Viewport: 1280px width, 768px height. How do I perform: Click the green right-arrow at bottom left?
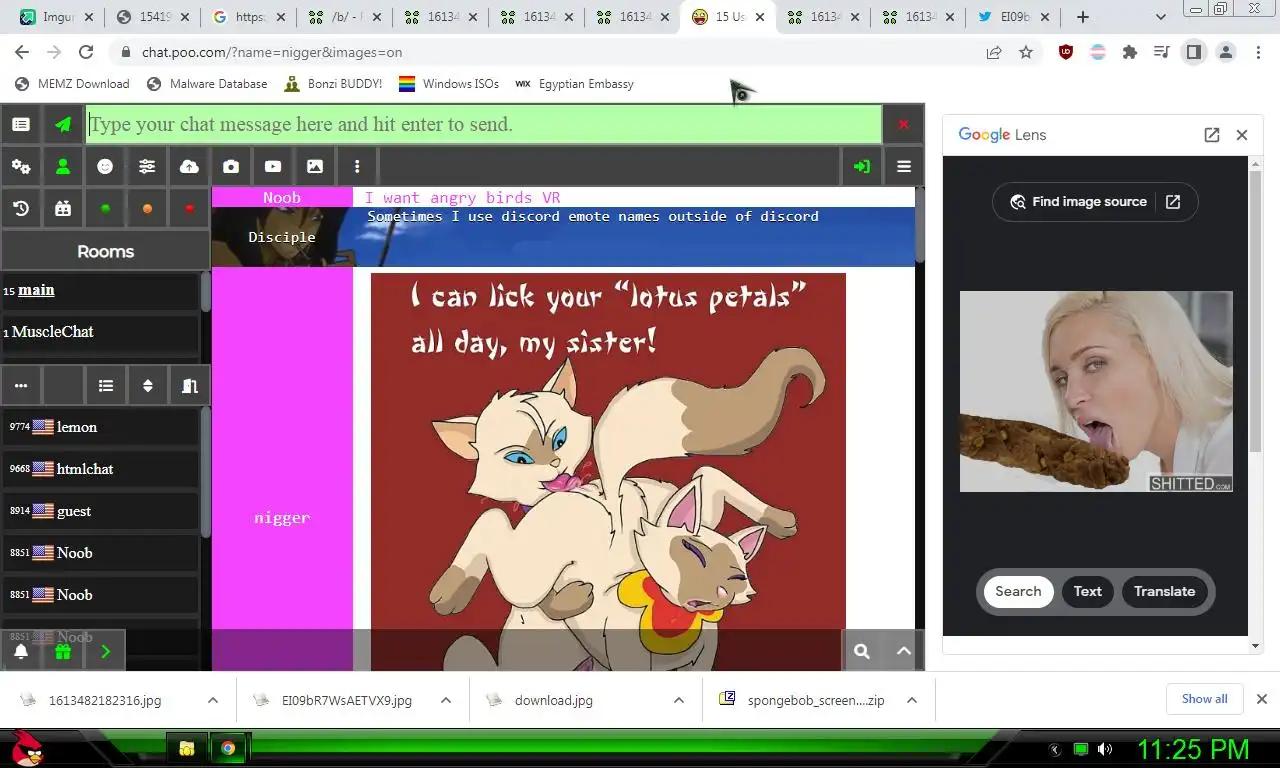105,652
